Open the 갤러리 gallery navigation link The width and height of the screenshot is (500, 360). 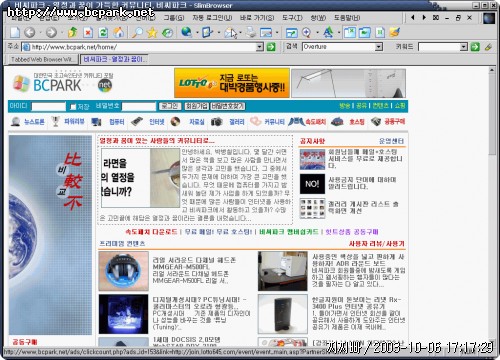237,122
